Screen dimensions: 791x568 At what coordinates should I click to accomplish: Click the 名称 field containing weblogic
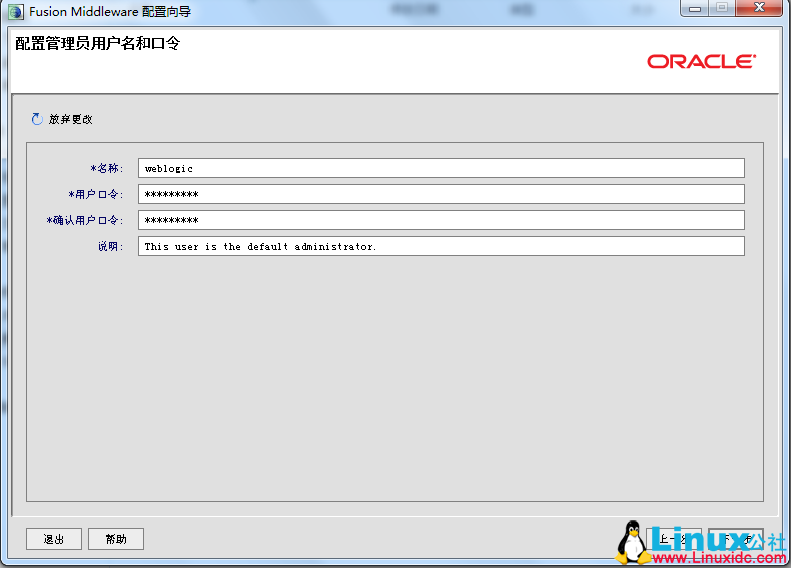pyautogui.click(x=441, y=168)
